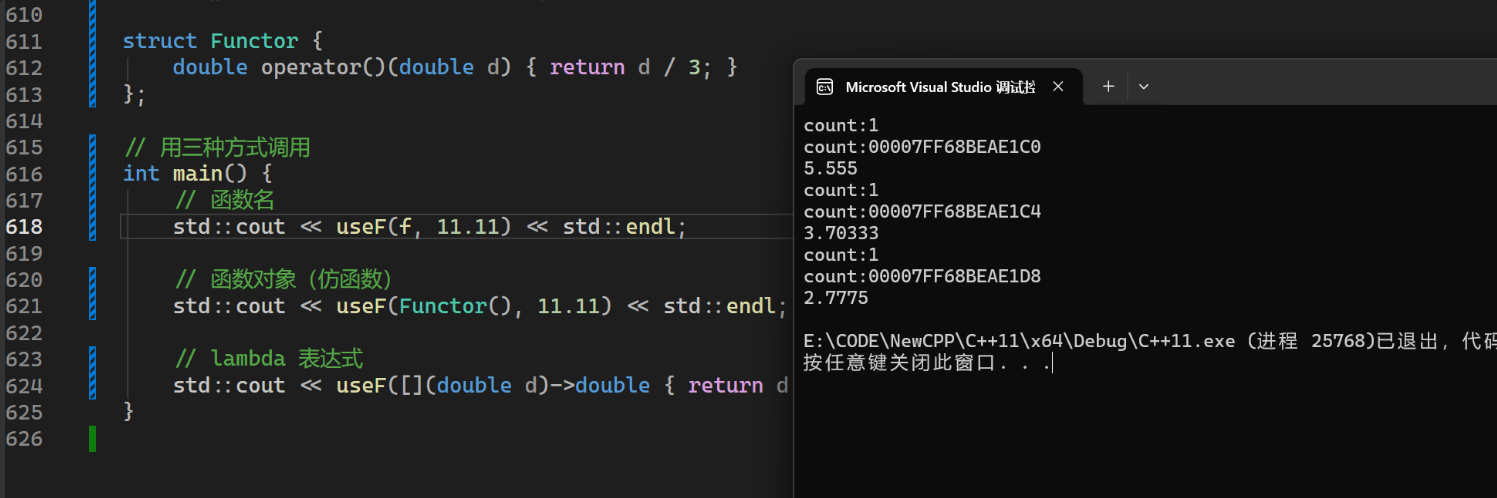The width and height of the screenshot is (1497, 498).
Task: Select line number 611 in the editor gutter
Action: [x=24, y=41]
